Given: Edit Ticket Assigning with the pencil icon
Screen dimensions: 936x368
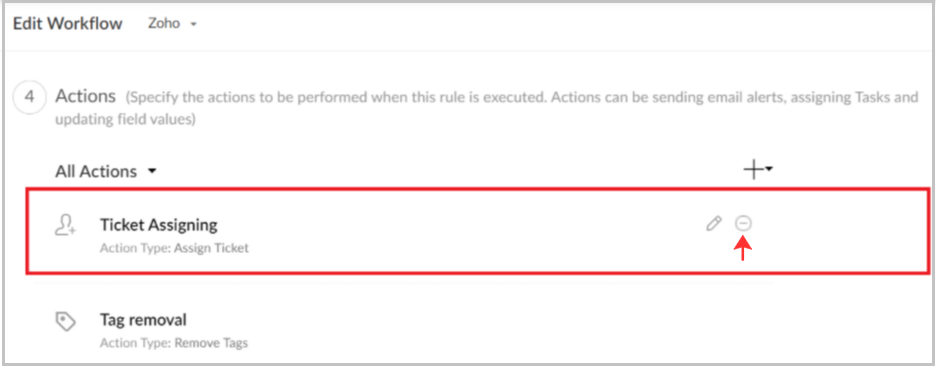Looking at the screenshot, I should pos(713,224).
